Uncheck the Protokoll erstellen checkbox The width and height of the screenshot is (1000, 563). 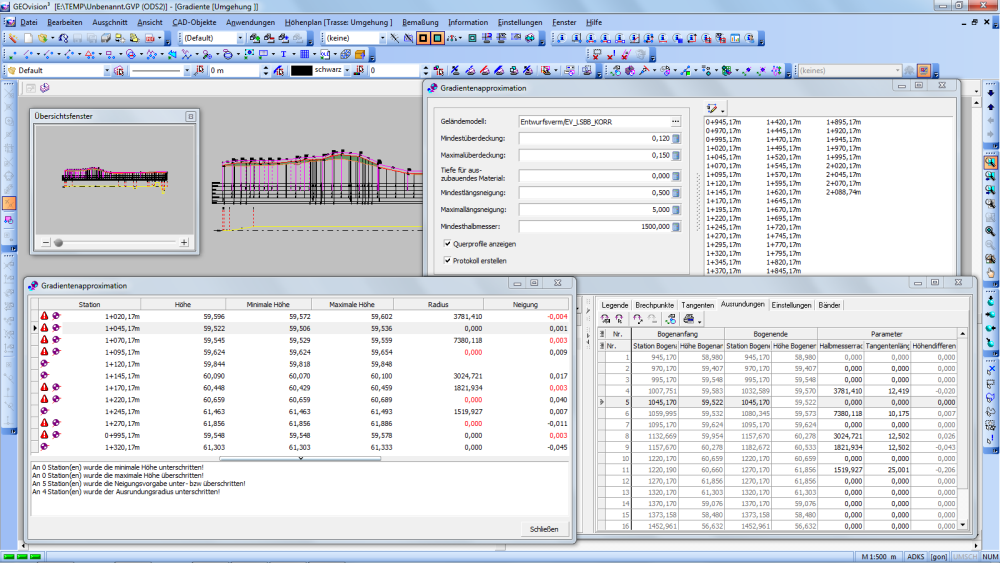tap(447, 260)
